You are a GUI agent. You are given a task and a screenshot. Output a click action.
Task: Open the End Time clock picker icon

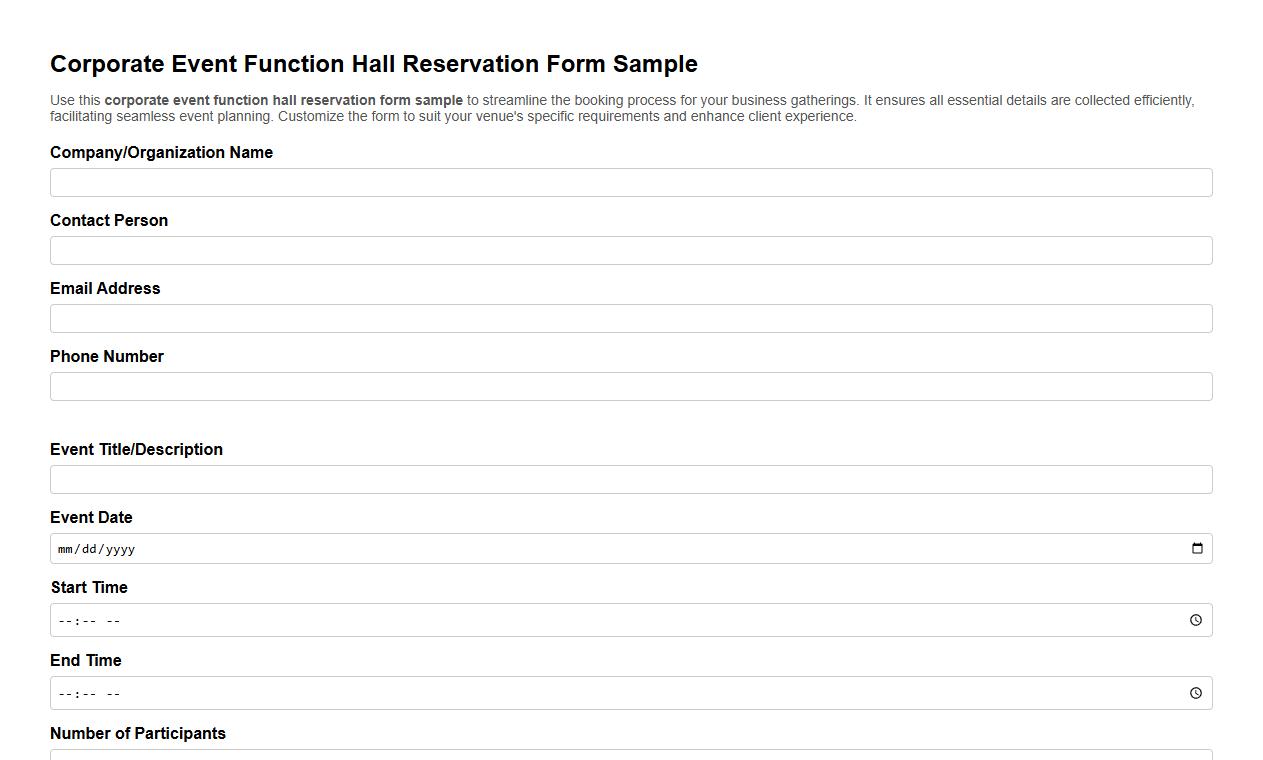[1196, 692]
